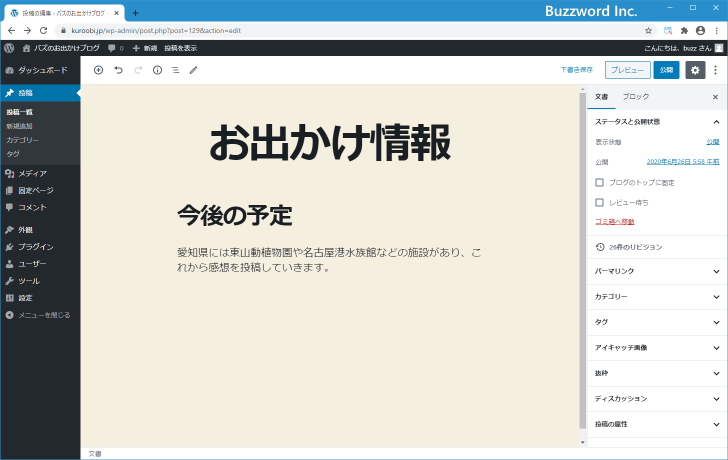This screenshot has height=460, width=728.
Task: Check ブログのトップに固定 checkbox
Action: 599,182
